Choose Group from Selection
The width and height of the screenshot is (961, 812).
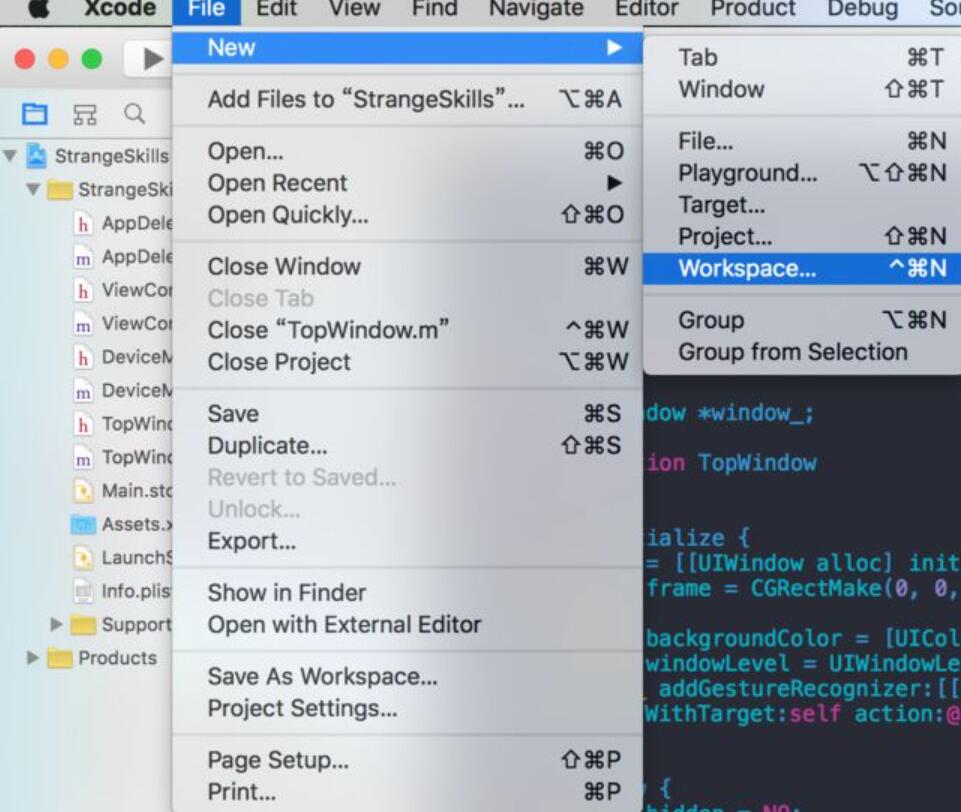pyautogui.click(x=802, y=352)
